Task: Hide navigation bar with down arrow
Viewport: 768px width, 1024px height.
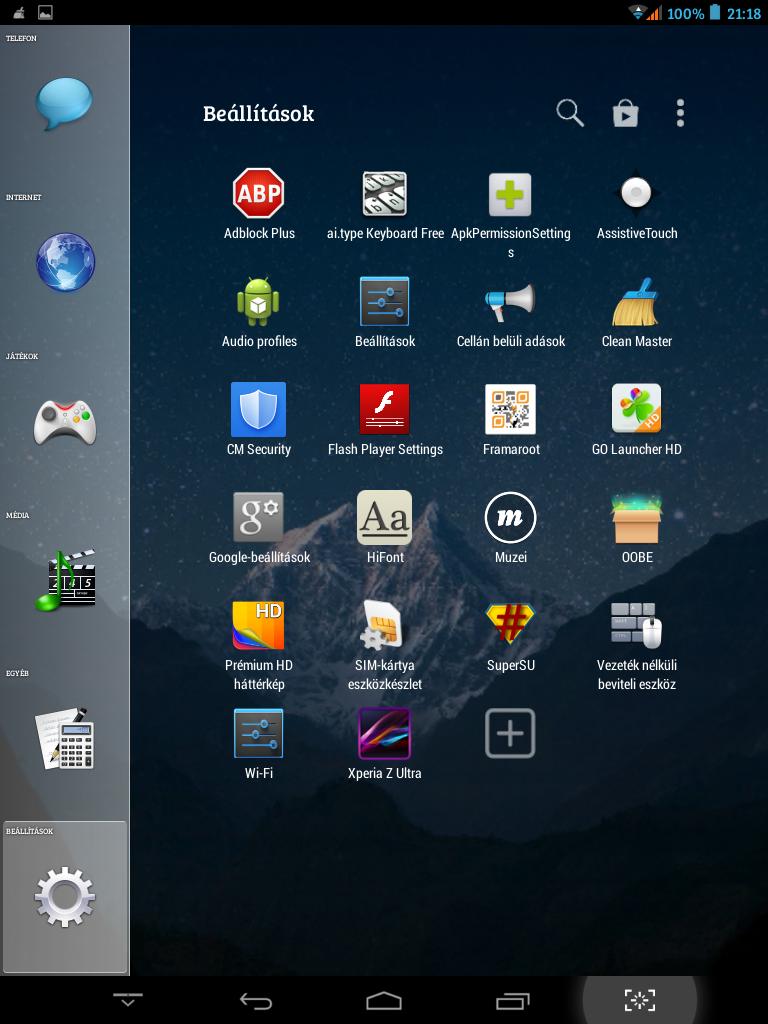Action: (x=127, y=1000)
